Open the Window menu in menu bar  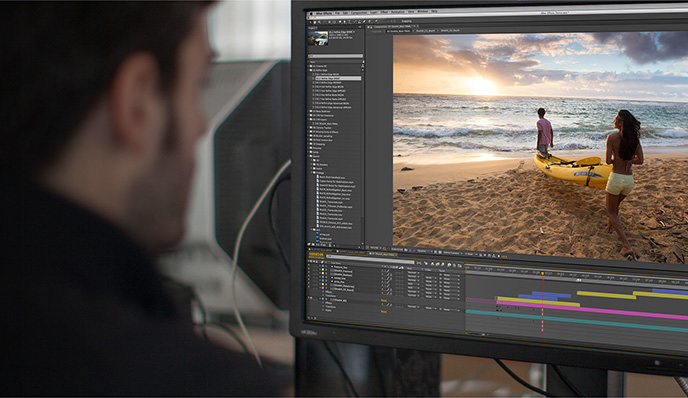coord(423,11)
